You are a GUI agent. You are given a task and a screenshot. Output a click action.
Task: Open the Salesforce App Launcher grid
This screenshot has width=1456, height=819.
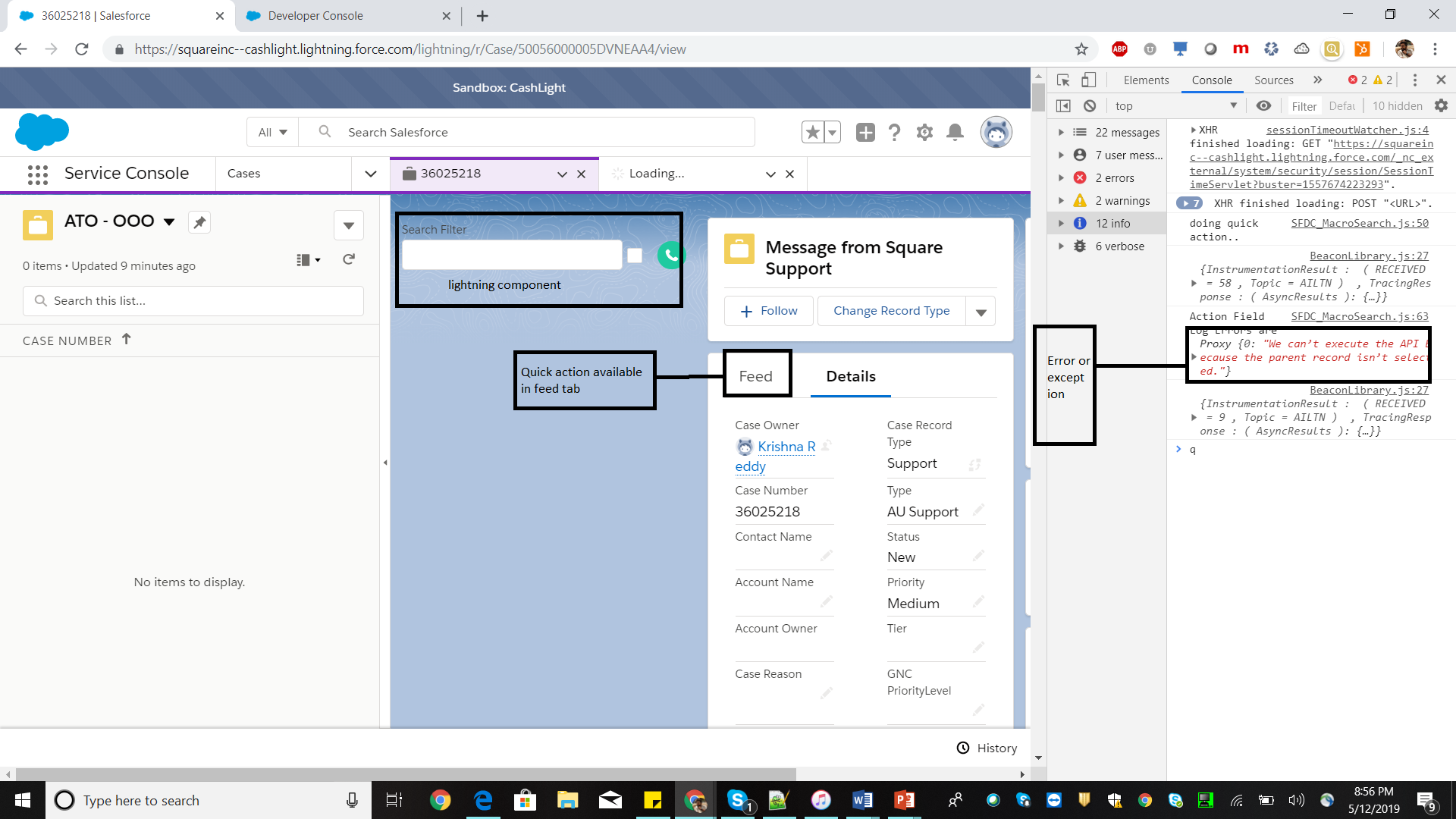(37, 174)
